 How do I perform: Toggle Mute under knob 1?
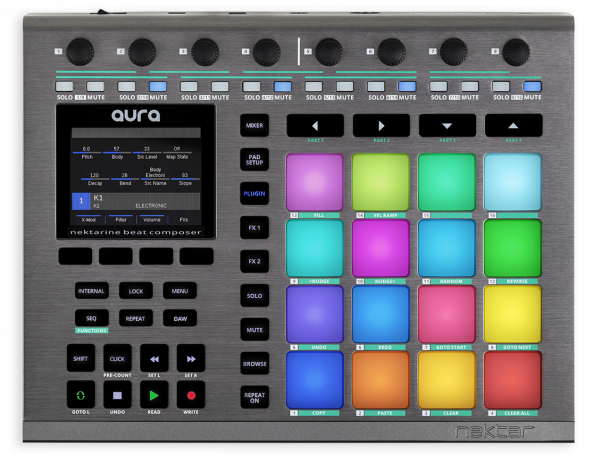[96, 87]
